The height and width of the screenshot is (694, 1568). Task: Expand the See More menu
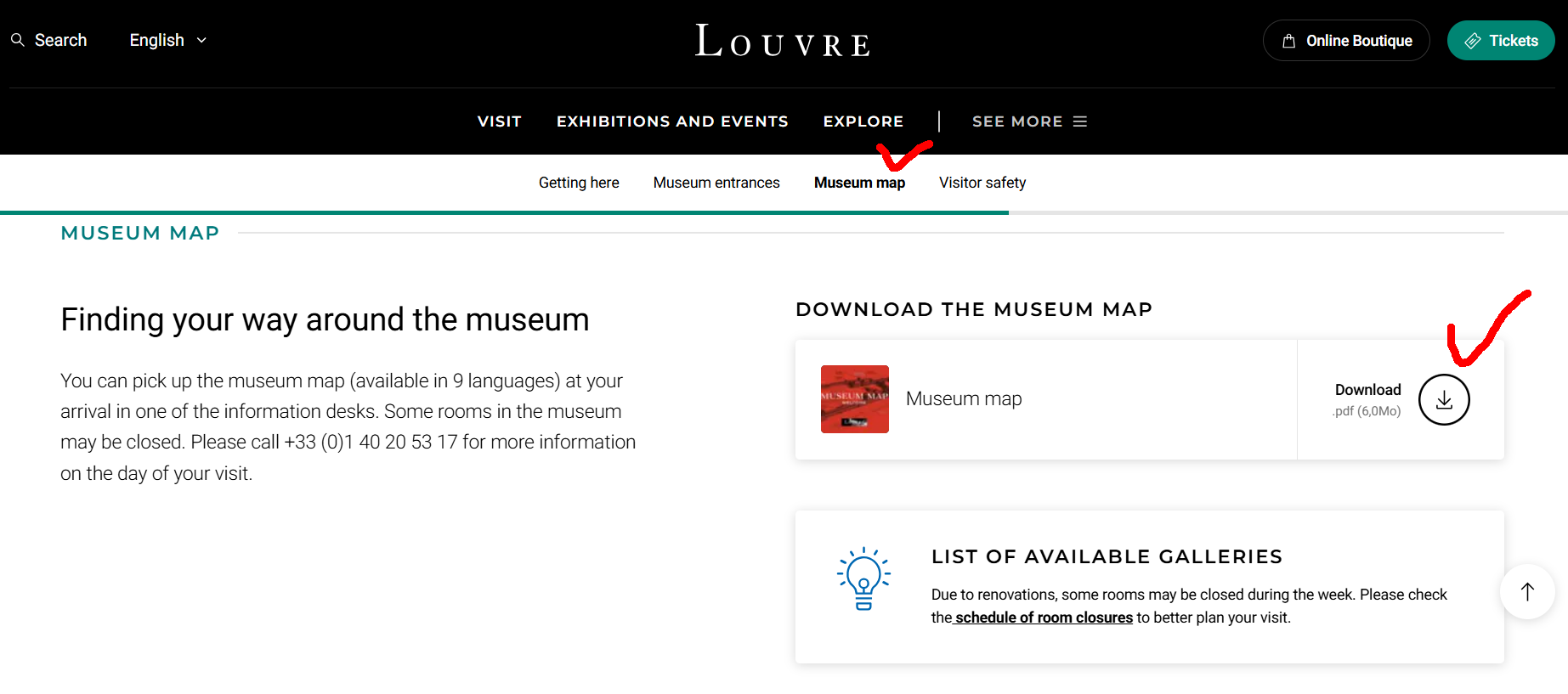coord(1029,121)
